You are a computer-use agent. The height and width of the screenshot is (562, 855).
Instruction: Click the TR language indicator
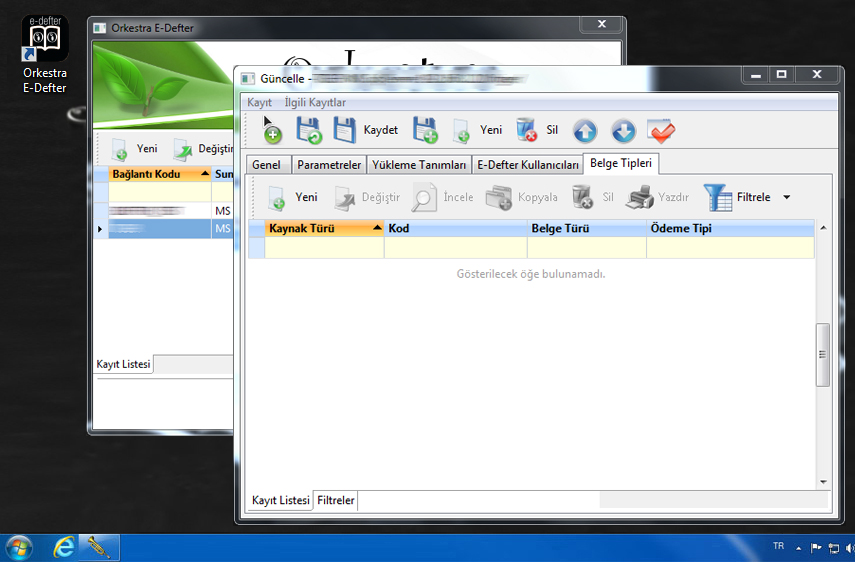click(778, 546)
